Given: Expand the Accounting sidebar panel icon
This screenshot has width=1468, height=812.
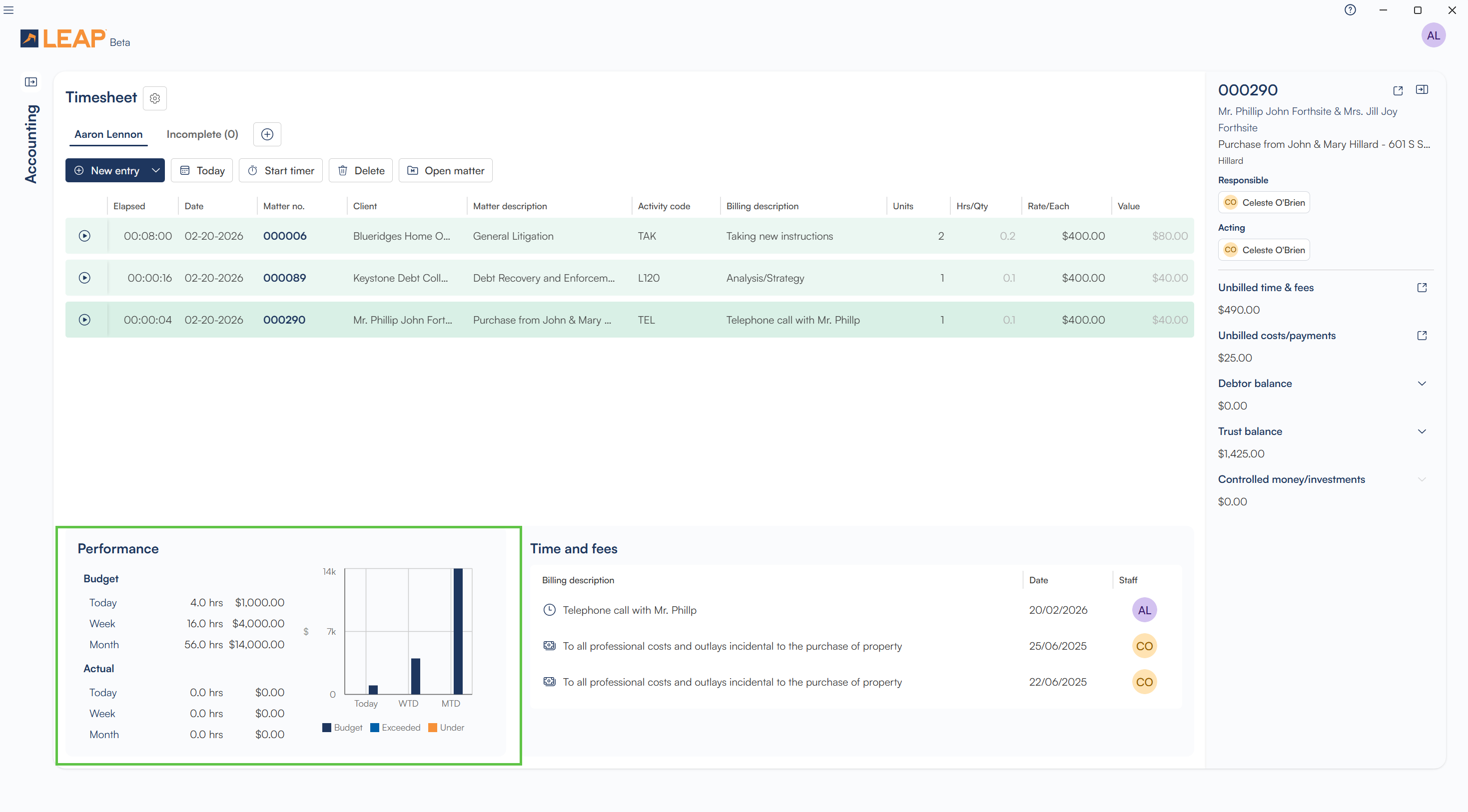Looking at the screenshot, I should 31,82.
